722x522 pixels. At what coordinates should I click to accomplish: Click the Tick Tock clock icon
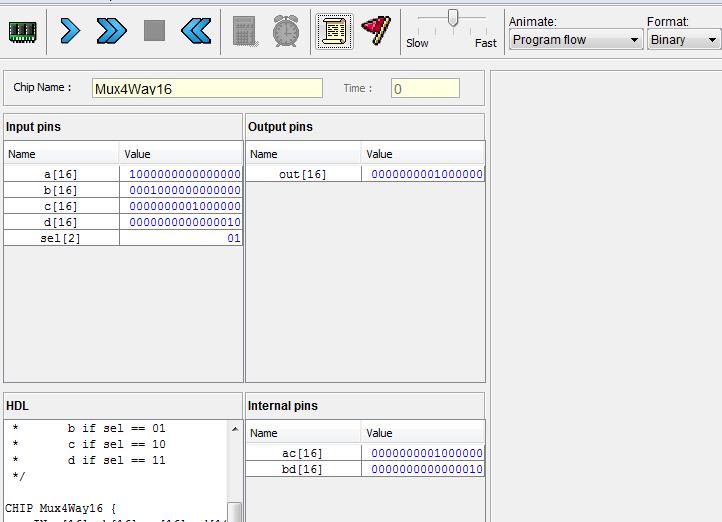(286, 32)
